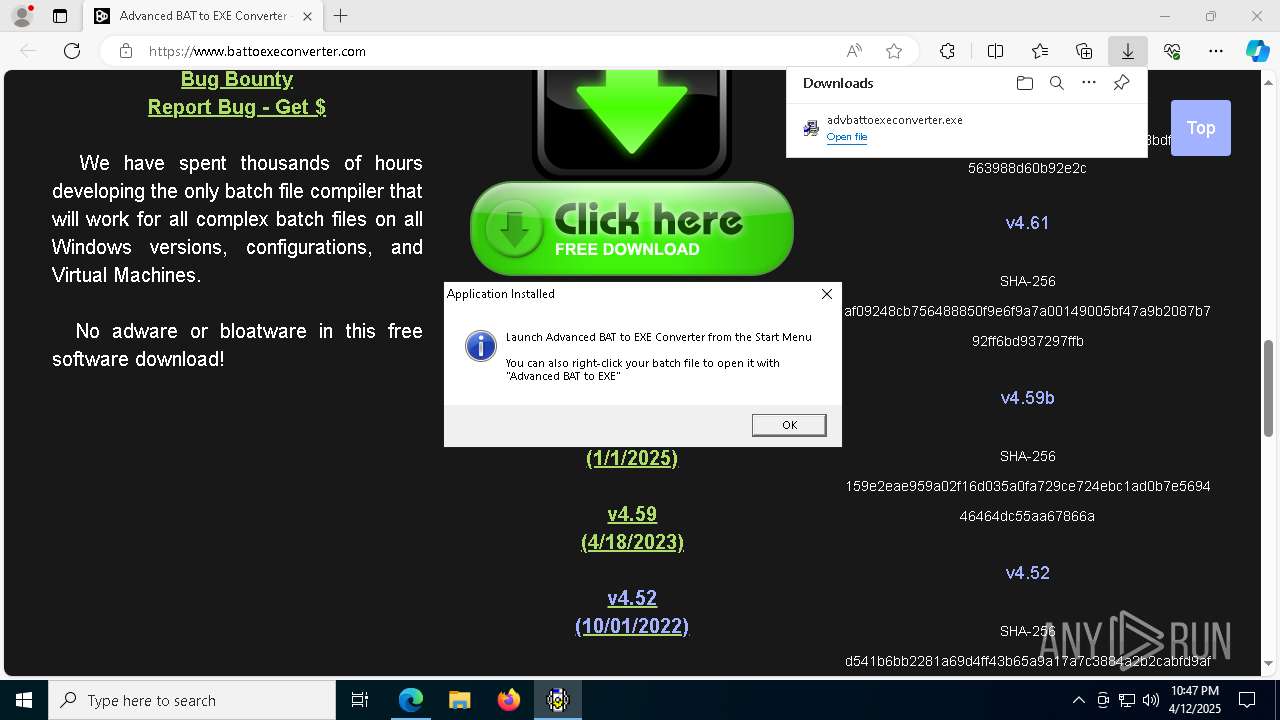The height and width of the screenshot is (720, 1280).
Task: Open File Explorer from the taskbar
Action: 460,700
